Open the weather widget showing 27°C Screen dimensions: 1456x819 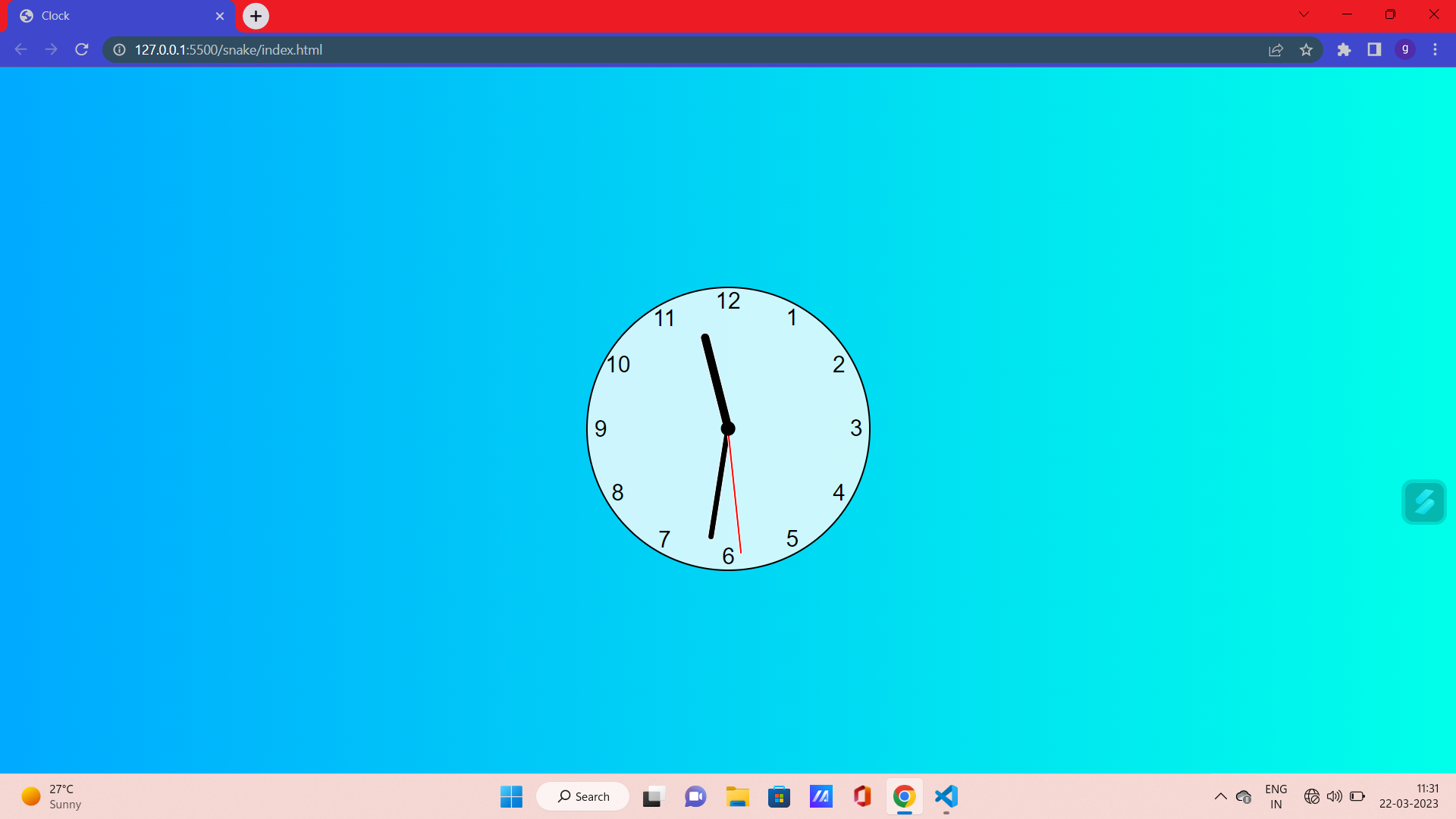tap(52, 796)
